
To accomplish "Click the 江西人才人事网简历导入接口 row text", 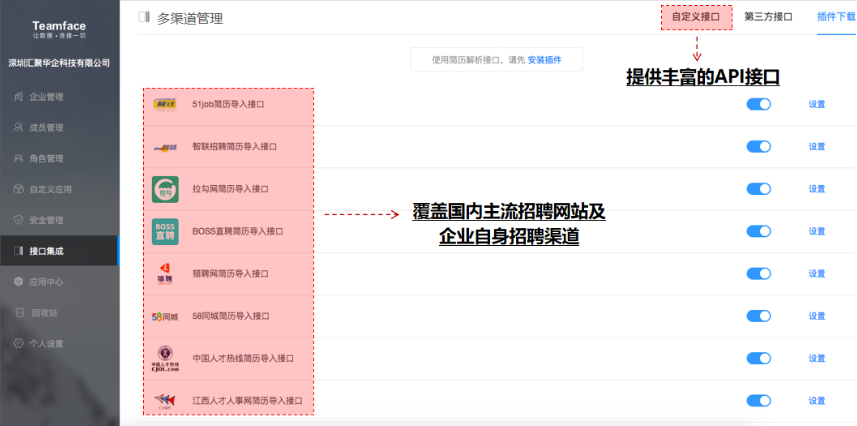I will (247, 401).
